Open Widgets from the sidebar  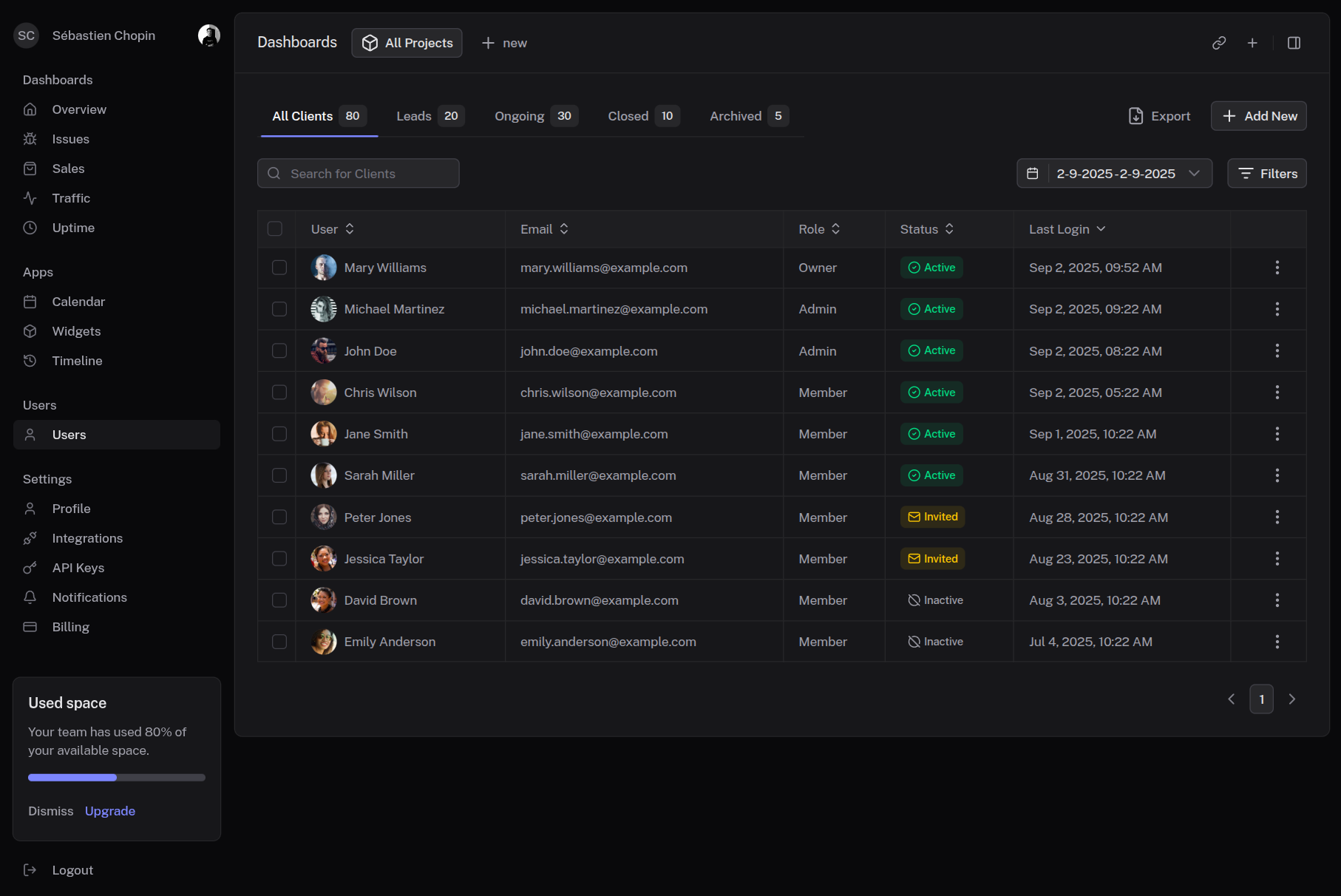click(76, 331)
